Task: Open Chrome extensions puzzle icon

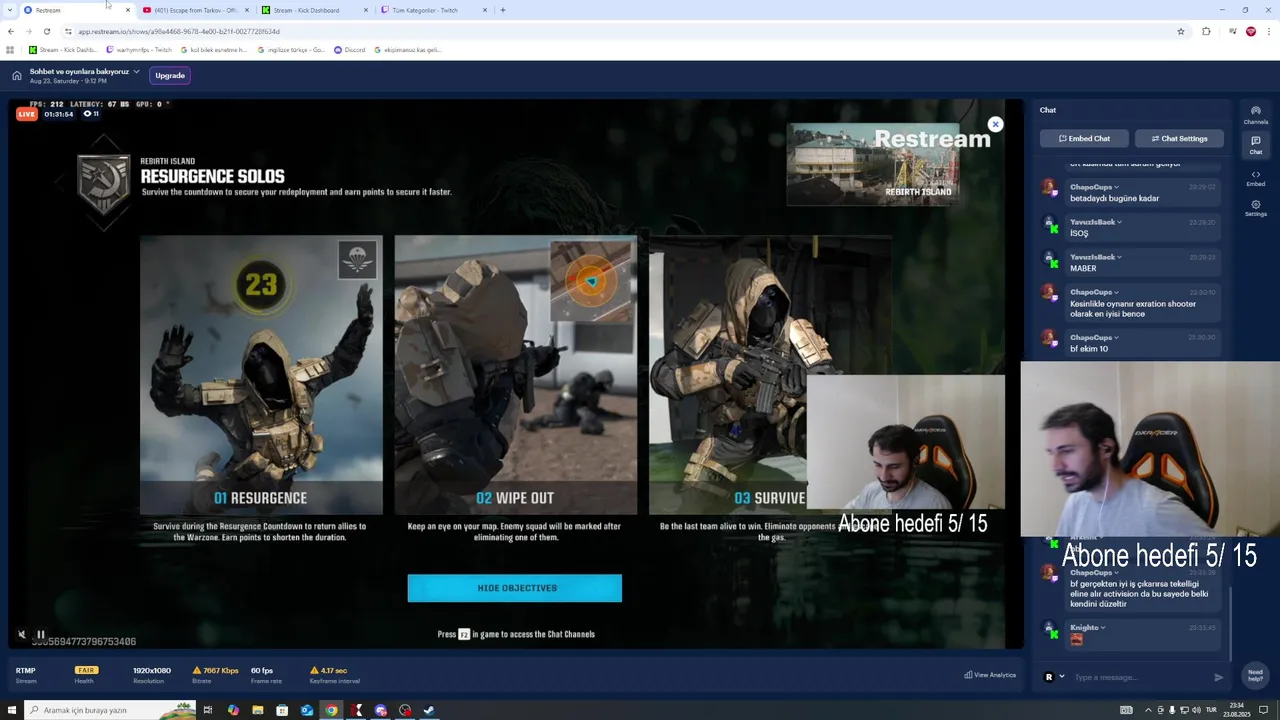Action: [x=1206, y=31]
